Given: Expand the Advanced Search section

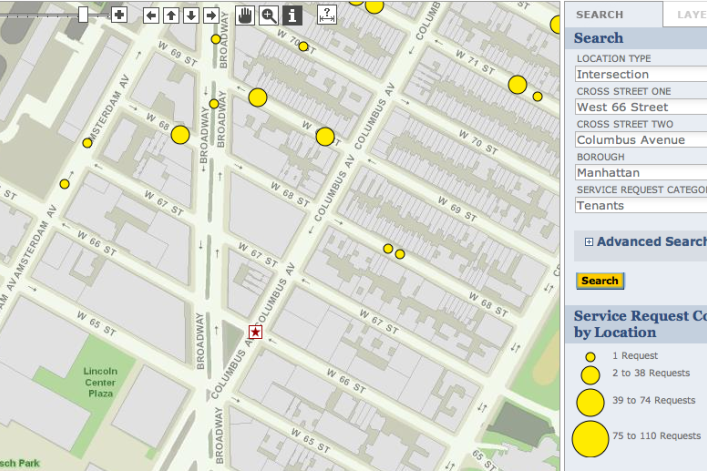Looking at the screenshot, I should [x=589, y=242].
